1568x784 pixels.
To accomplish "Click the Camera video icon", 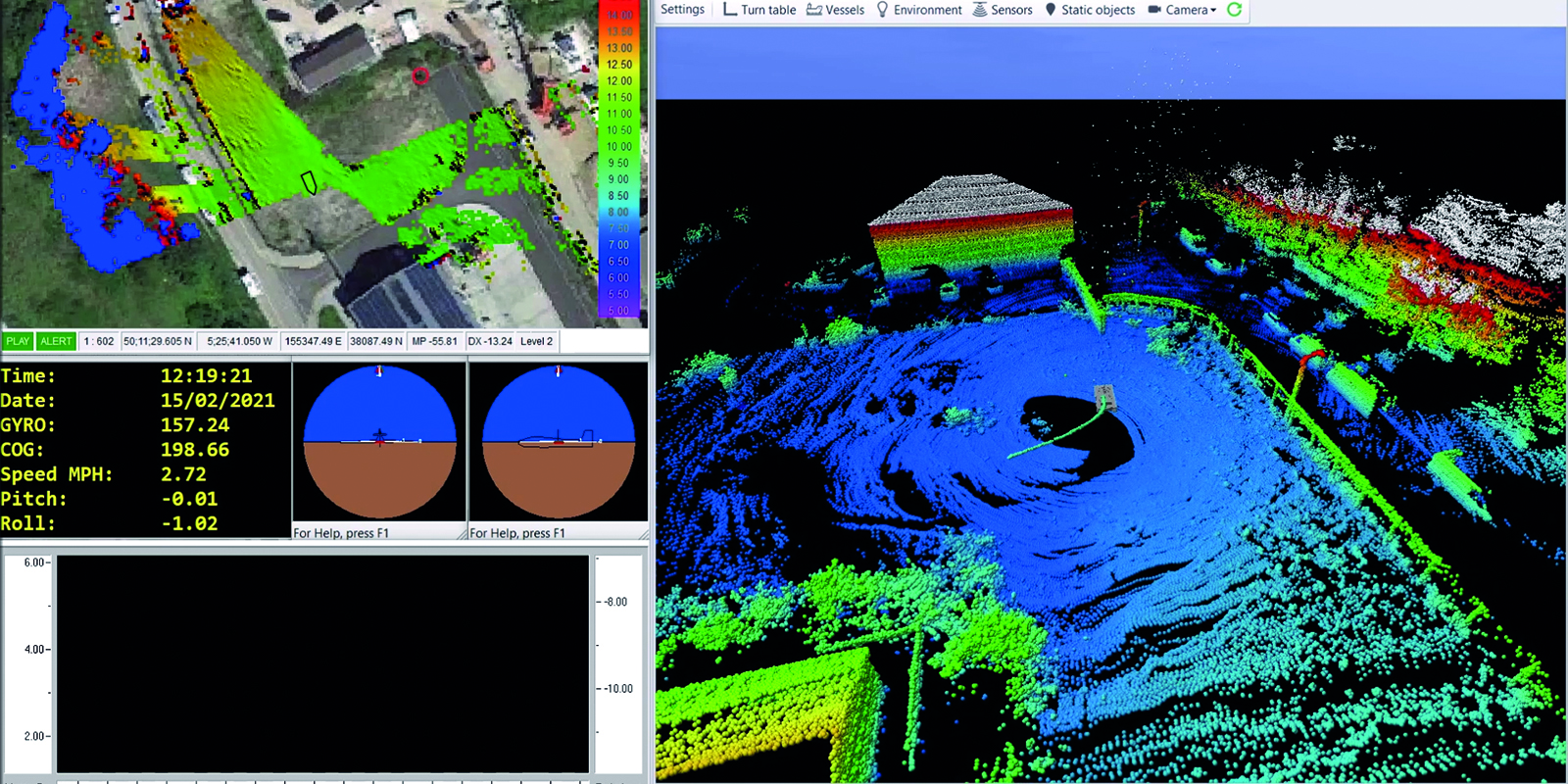I will click(x=1154, y=10).
